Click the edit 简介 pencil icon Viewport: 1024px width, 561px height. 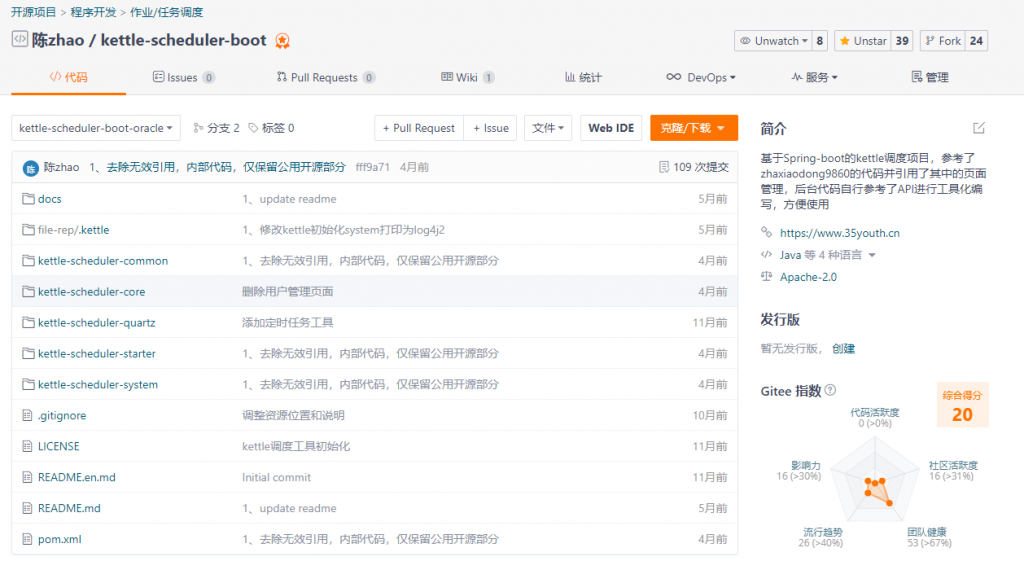click(x=978, y=128)
